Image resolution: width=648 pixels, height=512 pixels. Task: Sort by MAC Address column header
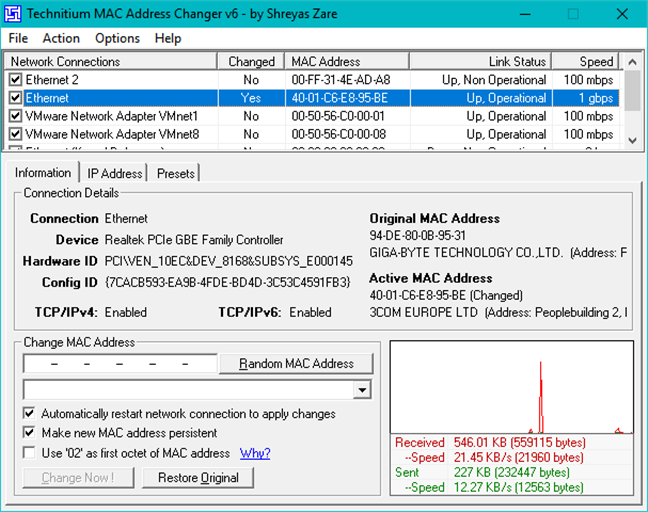point(347,62)
